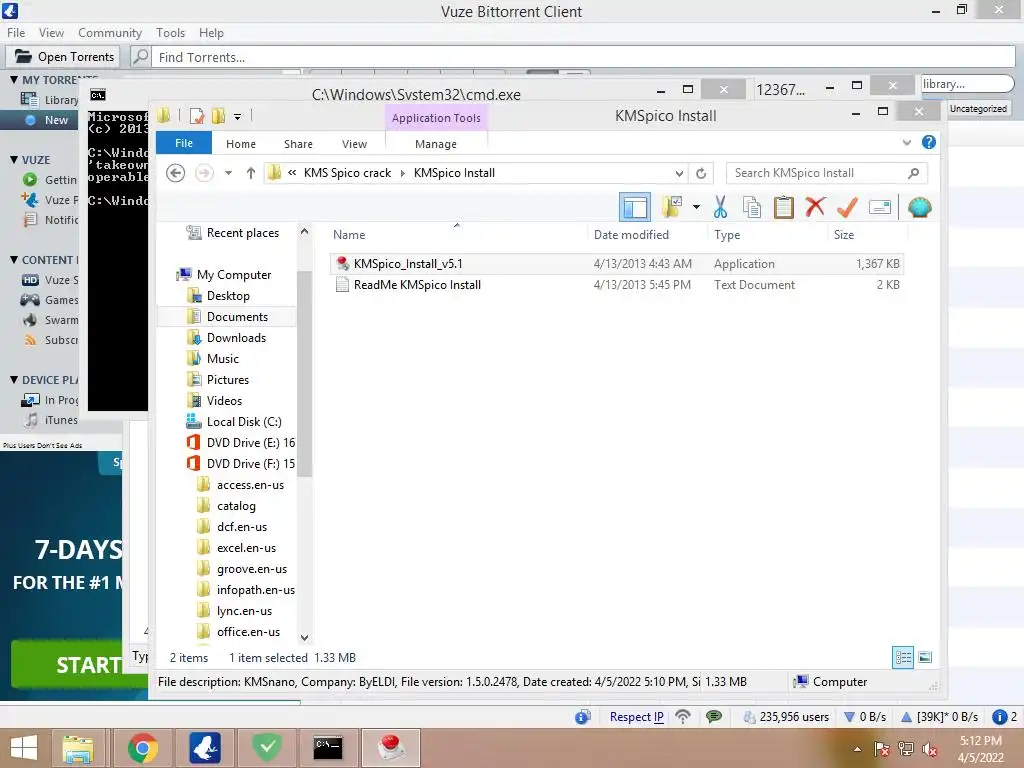This screenshot has height=768, width=1024.
Task: Collapse the DEVICE PLAYBACK sidebar section
Action: [14, 379]
